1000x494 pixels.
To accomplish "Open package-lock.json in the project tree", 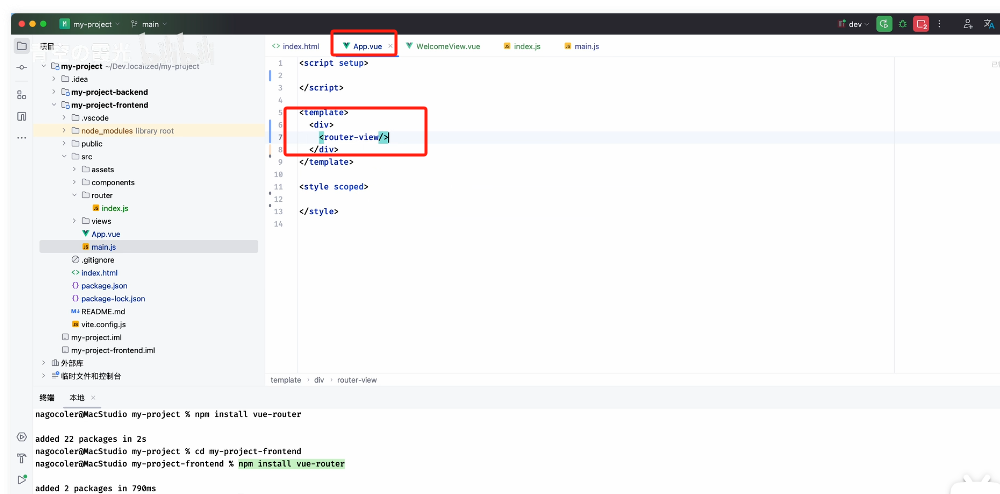I will click(x=108, y=298).
